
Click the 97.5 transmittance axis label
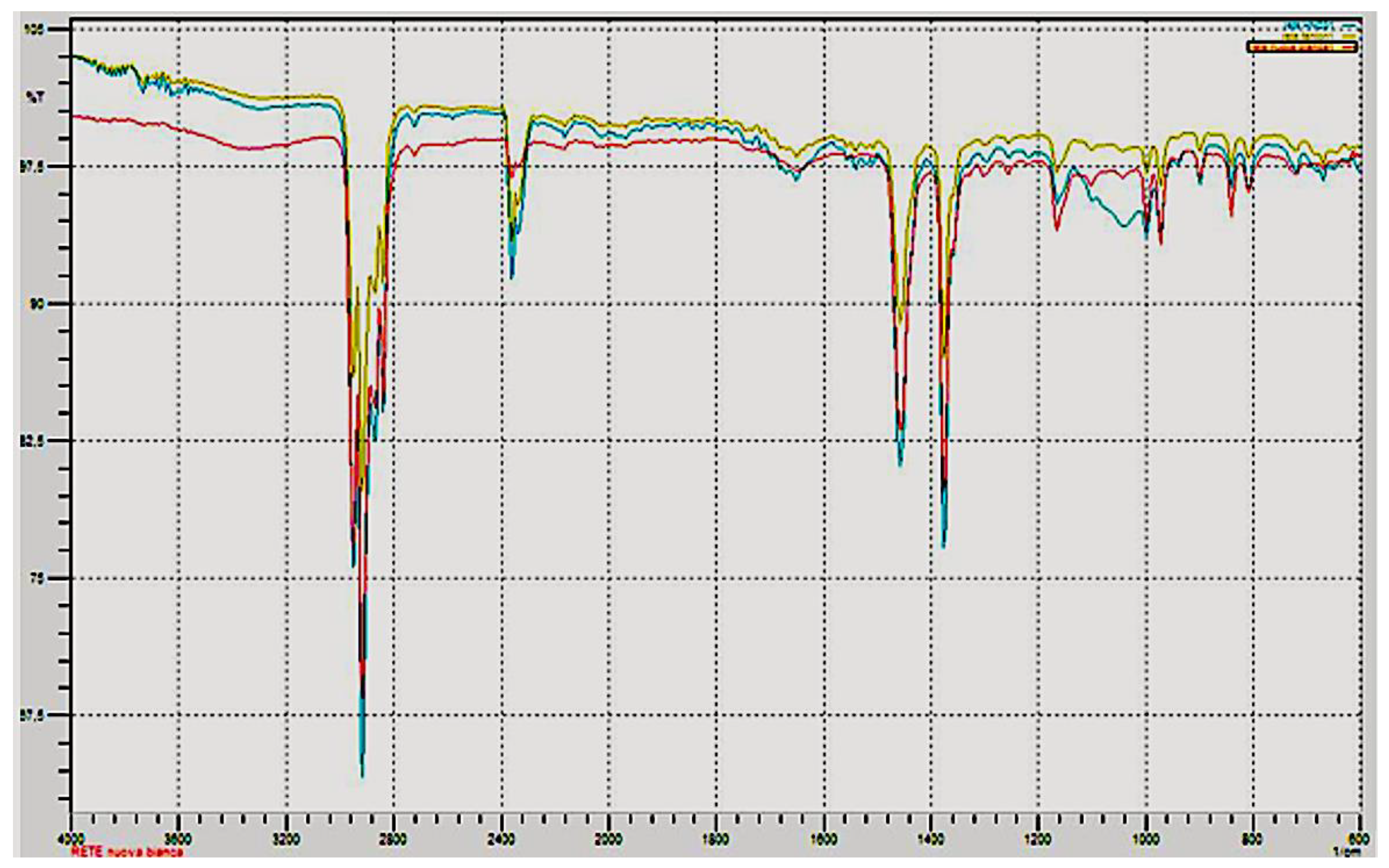pos(33,167)
